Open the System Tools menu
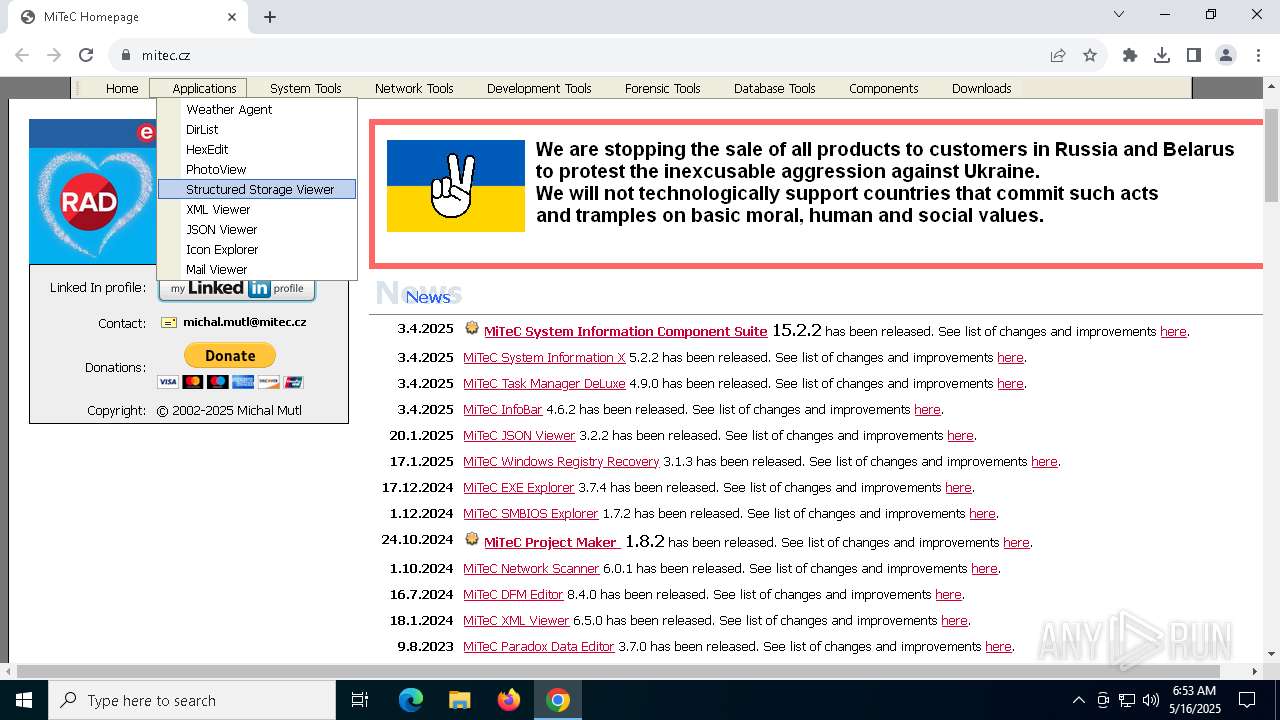This screenshot has width=1280, height=720. (x=306, y=88)
